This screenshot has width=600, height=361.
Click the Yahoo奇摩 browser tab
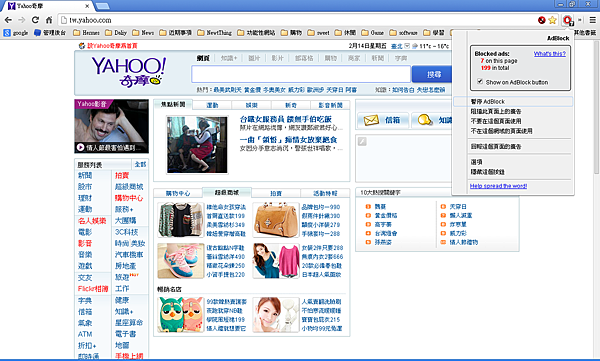click(x=49, y=6)
